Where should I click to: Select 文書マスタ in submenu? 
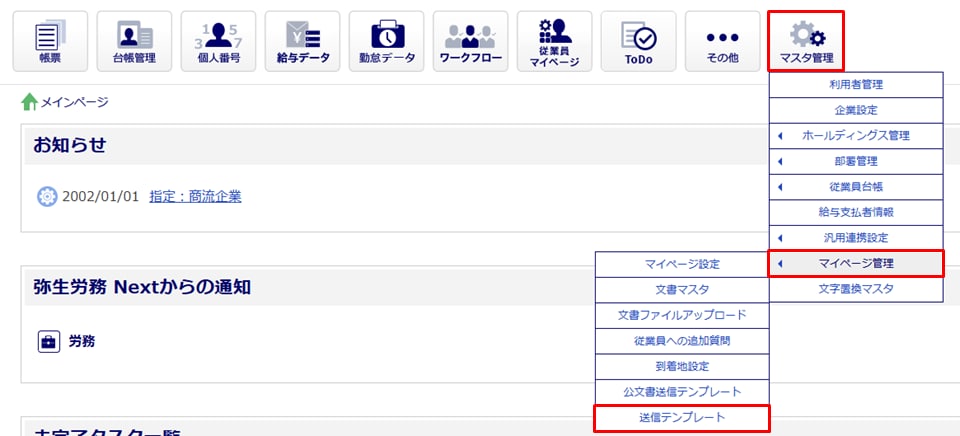tap(682, 289)
